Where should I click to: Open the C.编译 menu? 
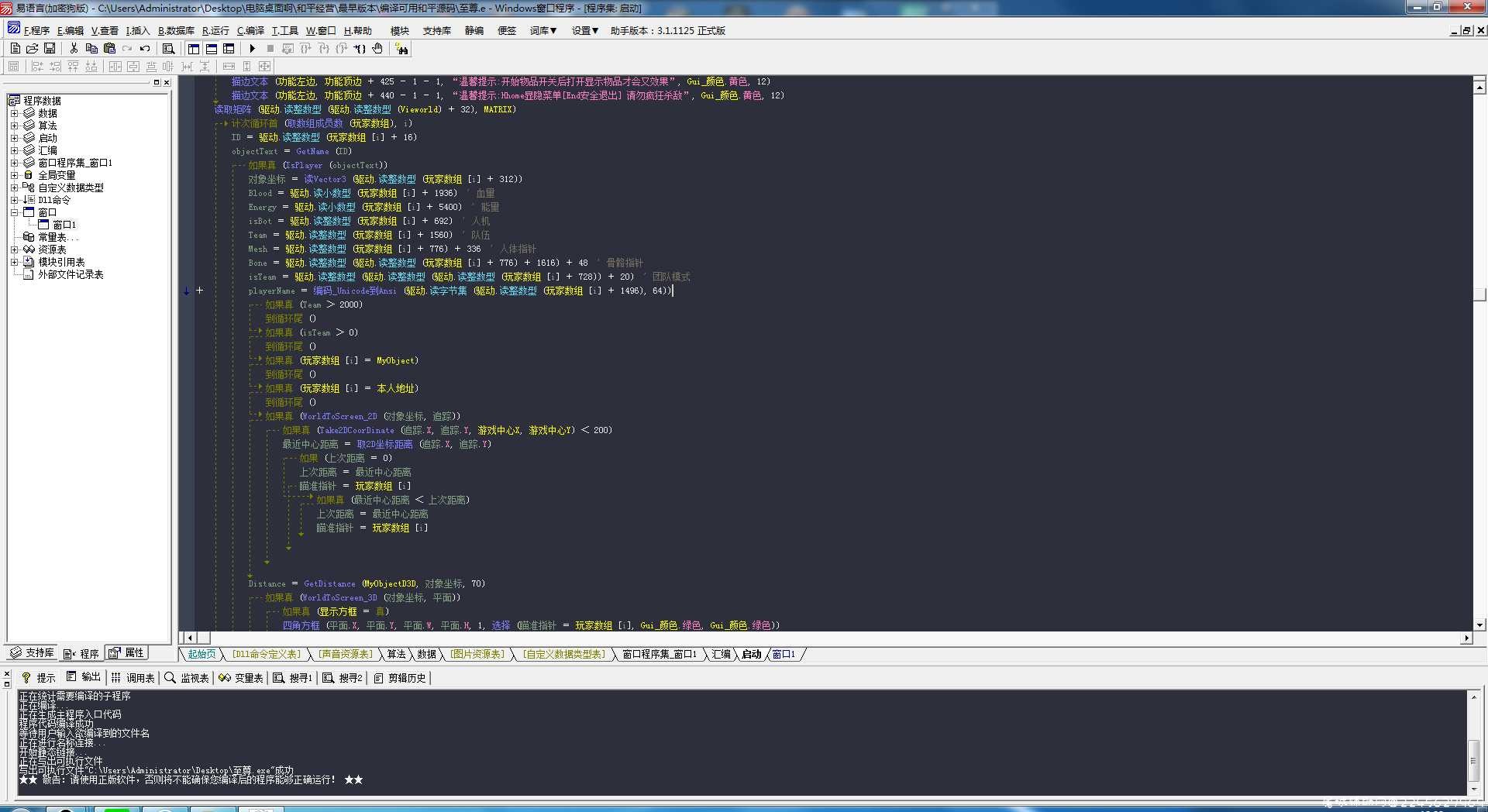click(x=250, y=30)
